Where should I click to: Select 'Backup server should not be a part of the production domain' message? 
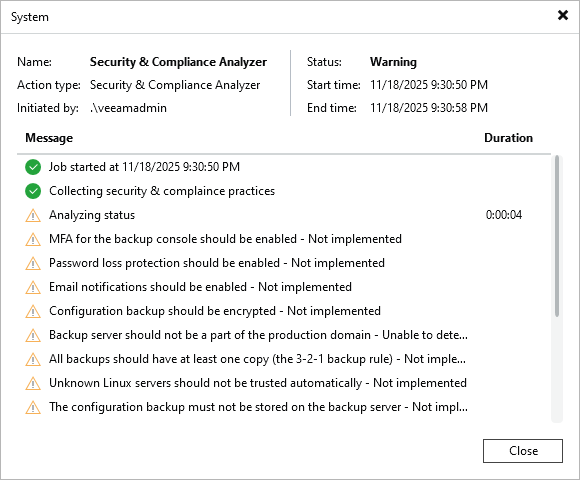[x=258, y=335]
